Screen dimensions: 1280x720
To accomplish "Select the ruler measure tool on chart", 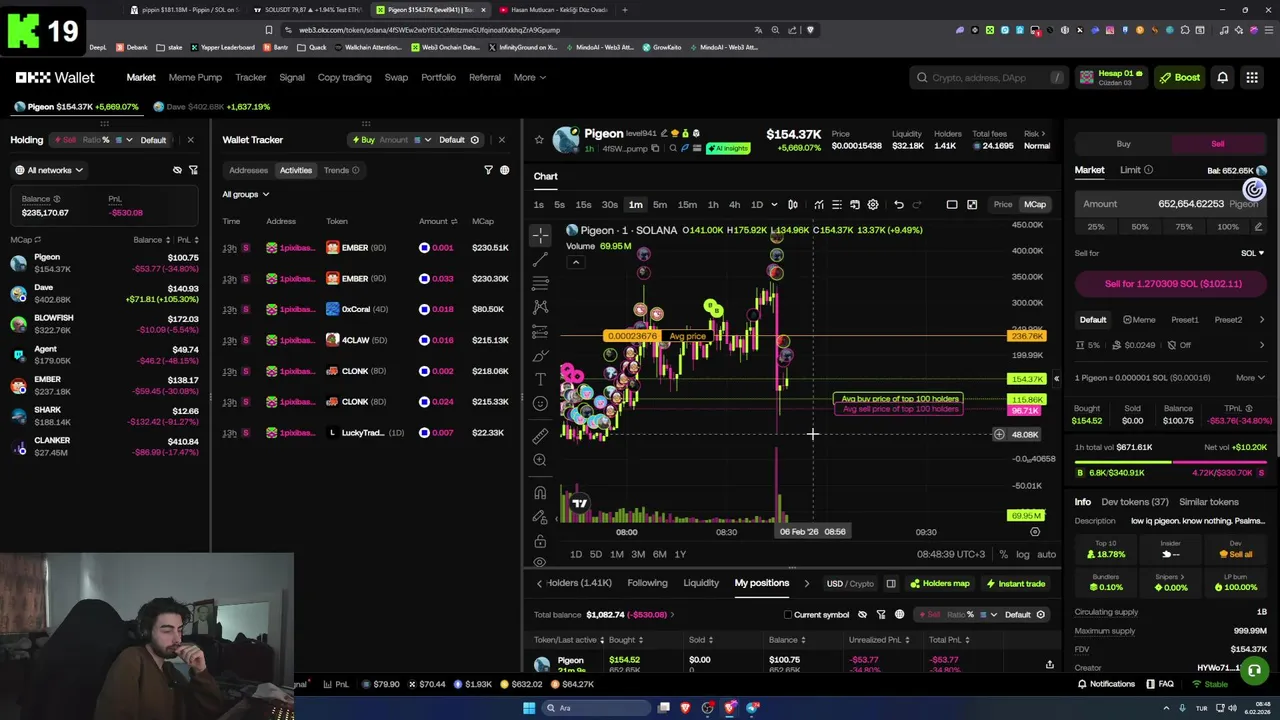I will pyautogui.click(x=540, y=436).
